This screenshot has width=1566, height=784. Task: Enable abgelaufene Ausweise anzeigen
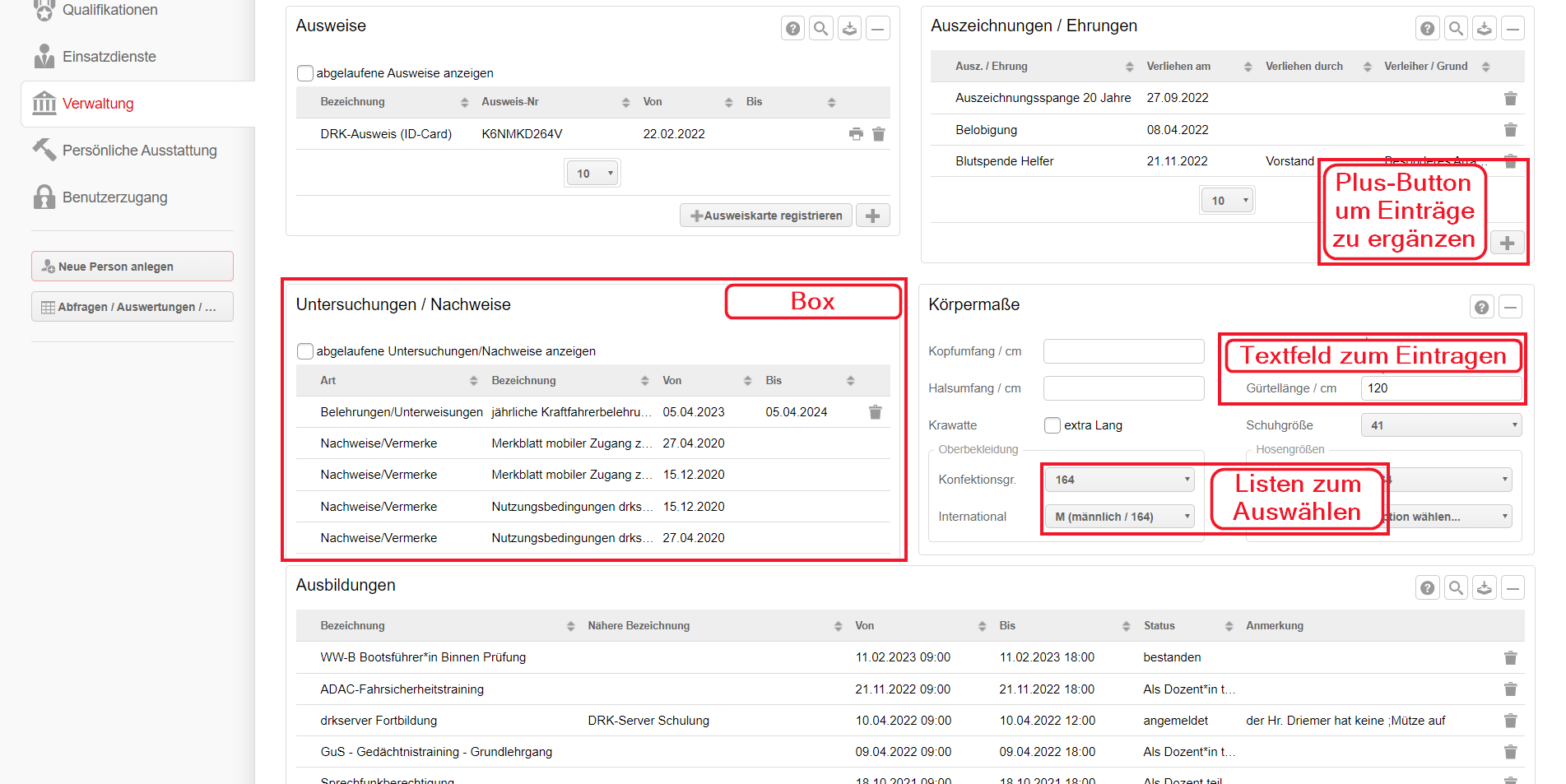305,73
